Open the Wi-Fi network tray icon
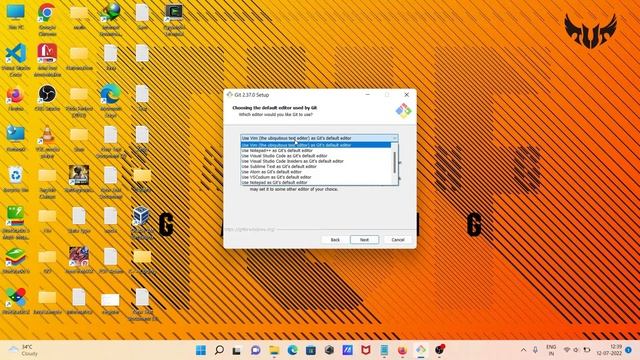The height and width of the screenshot is (360, 640). tap(567, 350)
